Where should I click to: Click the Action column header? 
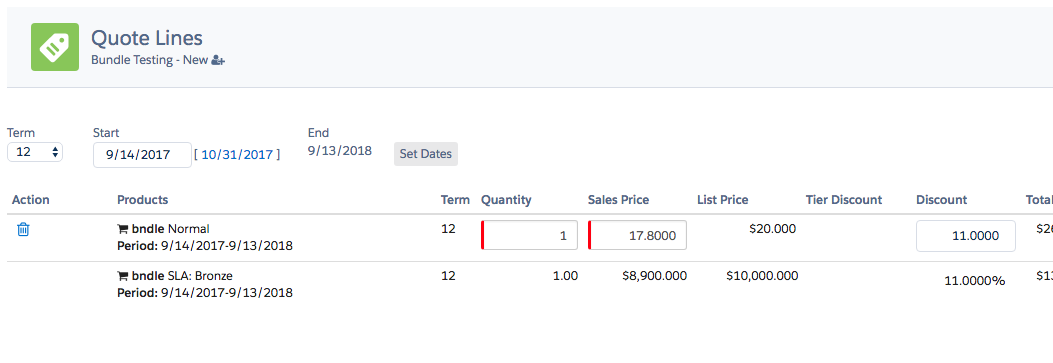pyautogui.click(x=31, y=200)
